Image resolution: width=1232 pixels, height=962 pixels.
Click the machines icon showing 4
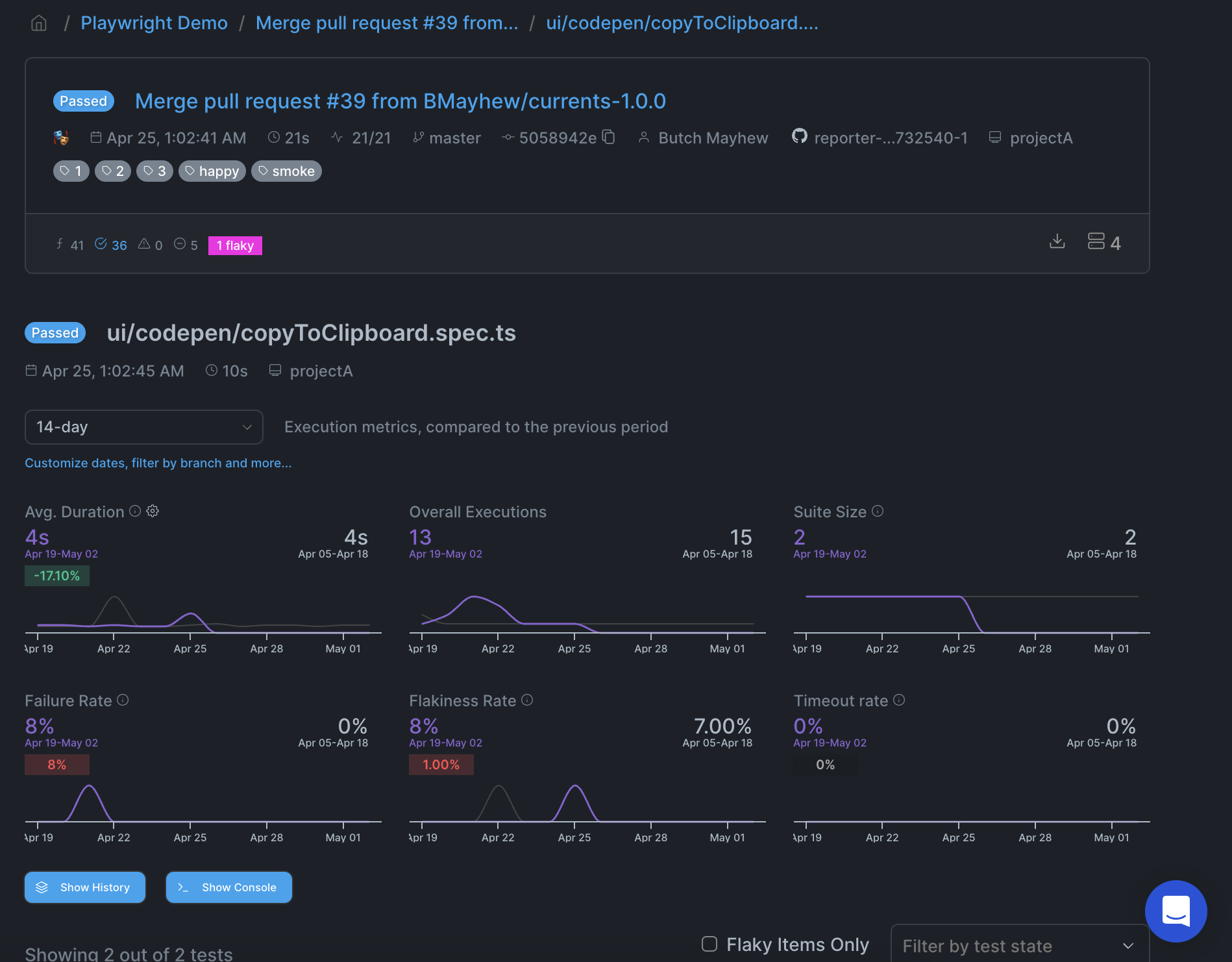pyautogui.click(x=1096, y=241)
